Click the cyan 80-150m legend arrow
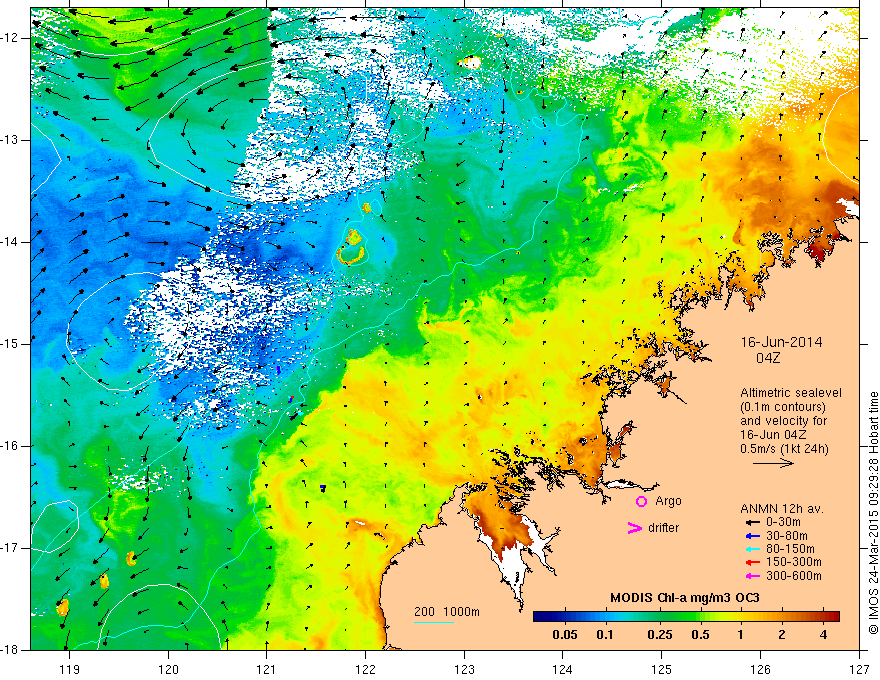Image resolution: width=880 pixels, height=680 pixels. tap(752, 549)
